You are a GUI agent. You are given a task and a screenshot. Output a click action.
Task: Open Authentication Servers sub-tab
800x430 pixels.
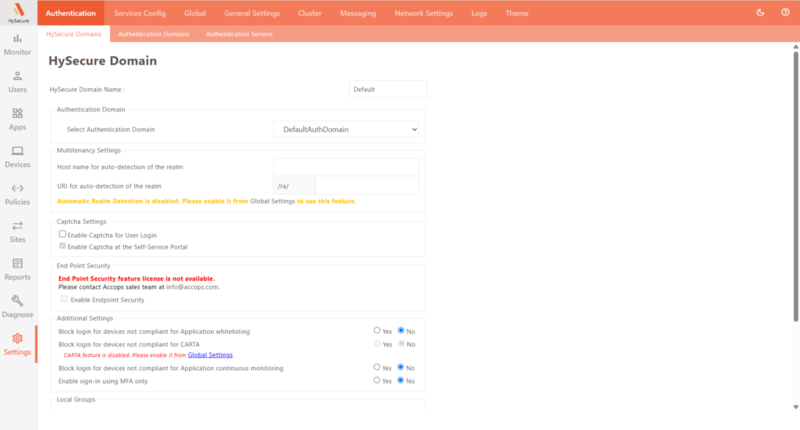tap(239, 34)
